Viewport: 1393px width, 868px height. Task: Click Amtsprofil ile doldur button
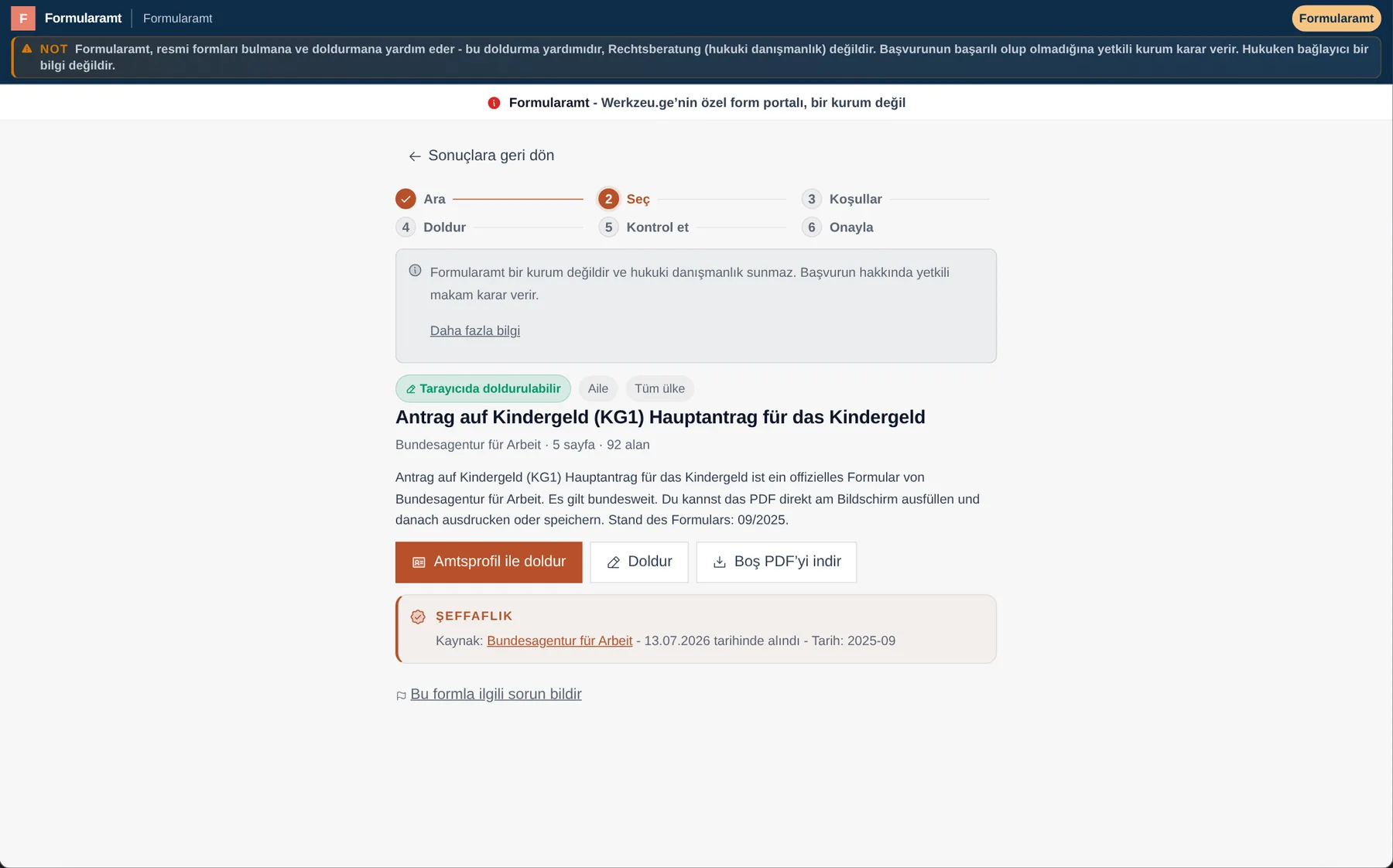click(x=488, y=562)
